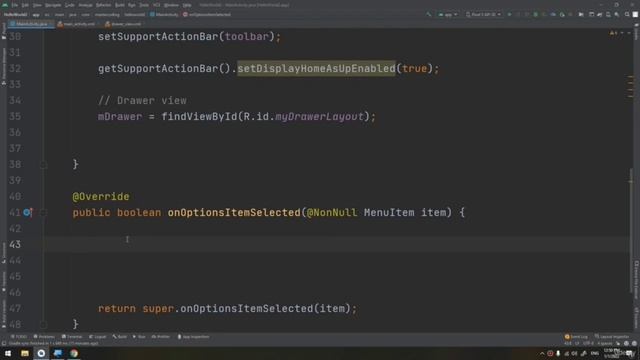This screenshot has height=360, width=640.
Task: Open the Resource Manager sidebar tab
Action: pyautogui.click(x=4, y=65)
